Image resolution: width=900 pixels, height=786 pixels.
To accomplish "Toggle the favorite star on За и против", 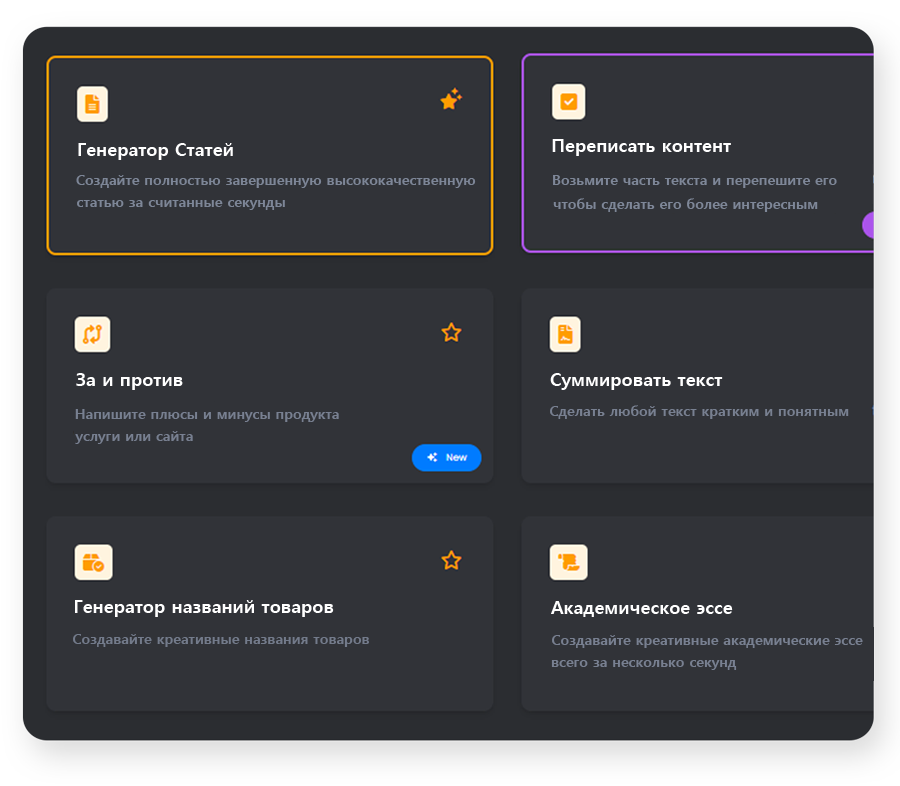I will 451,332.
